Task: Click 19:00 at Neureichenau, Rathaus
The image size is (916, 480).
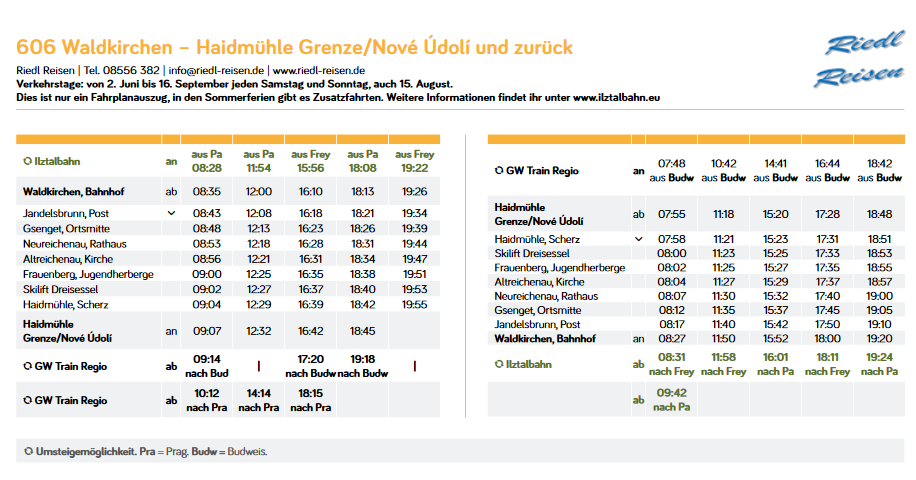Action: click(879, 296)
